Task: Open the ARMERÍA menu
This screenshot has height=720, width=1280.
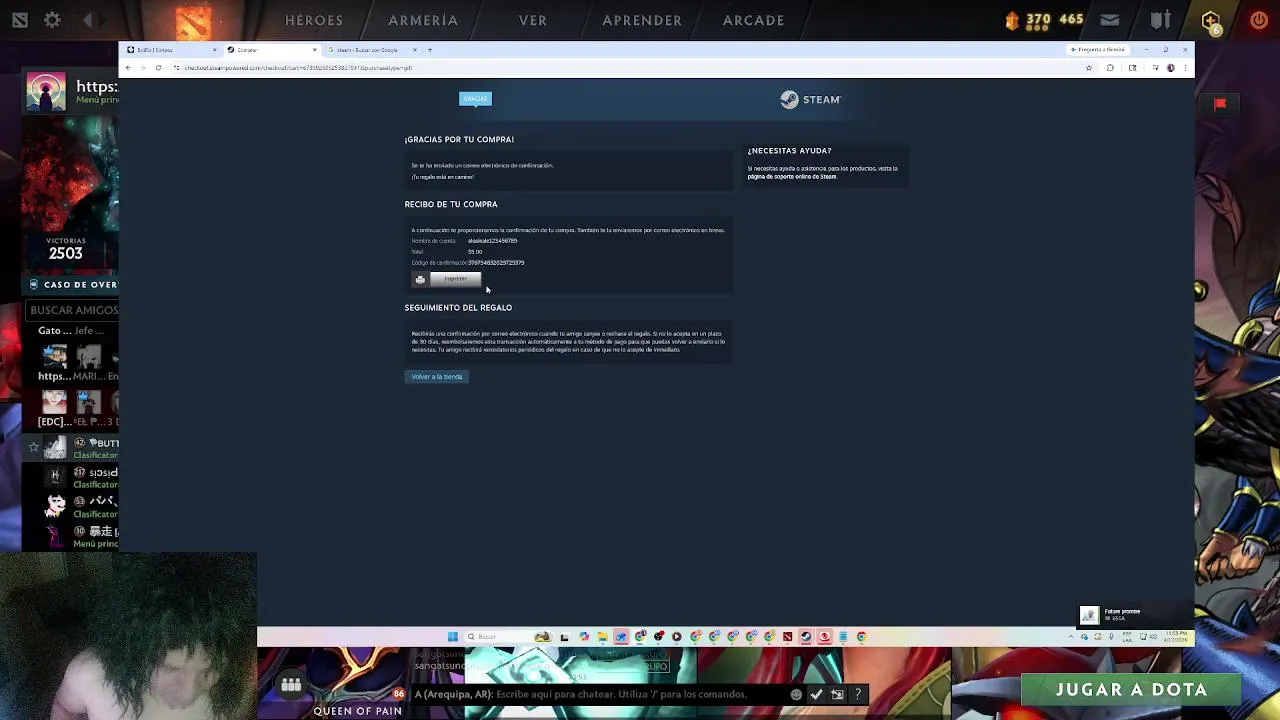Action: pos(423,20)
